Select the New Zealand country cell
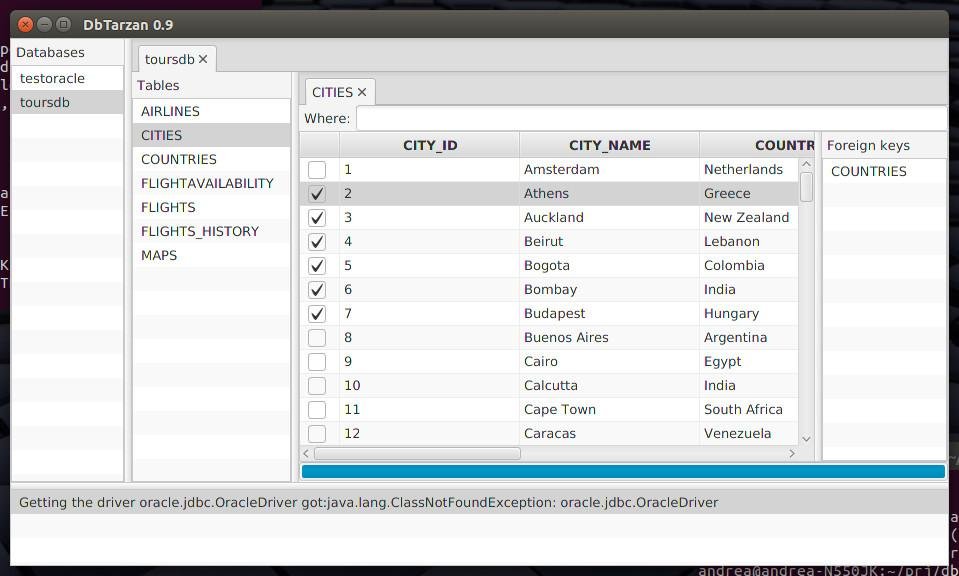The height and width of the screenshot is (576, 959). [x=749, y=218]
